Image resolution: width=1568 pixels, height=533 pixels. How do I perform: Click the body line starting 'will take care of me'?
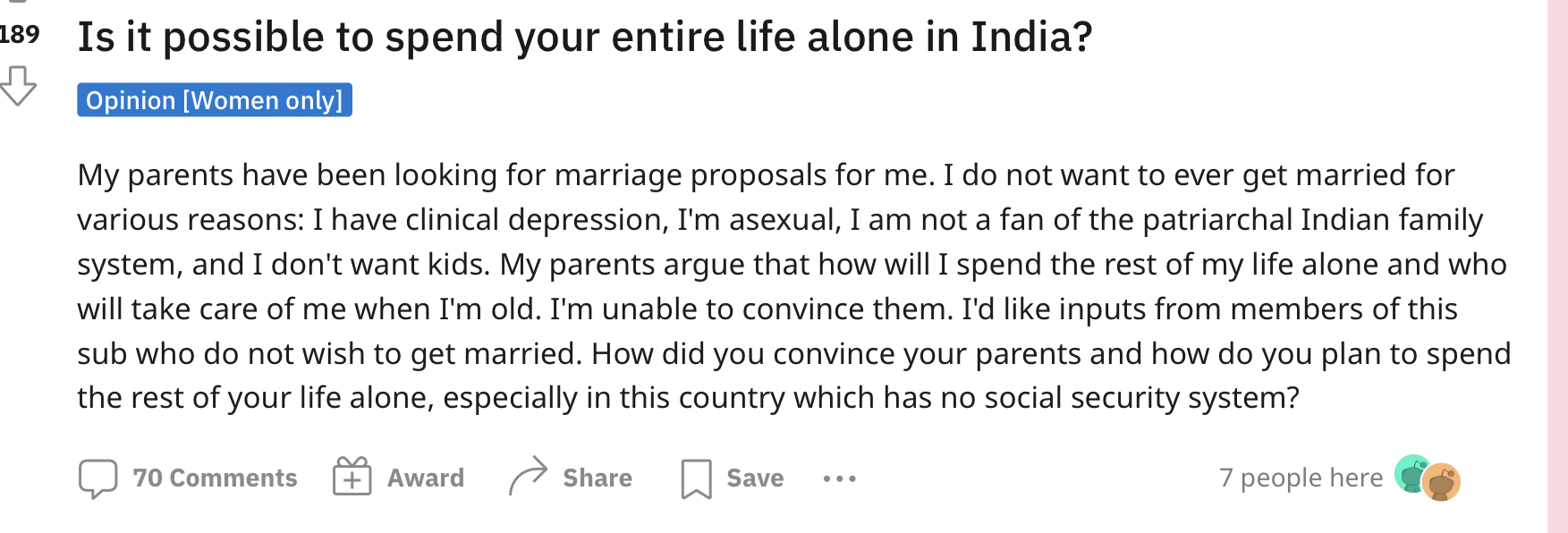[x=767, y=309]
